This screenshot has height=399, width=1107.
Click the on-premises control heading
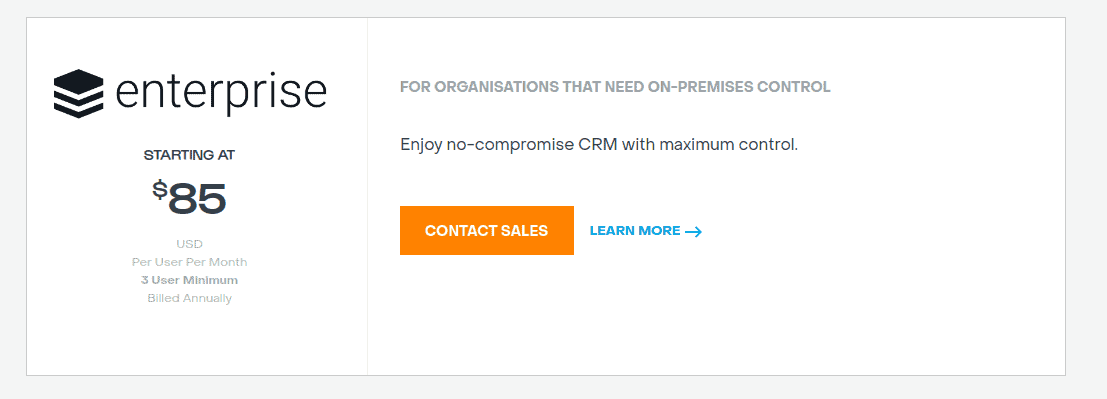[615, 88]
